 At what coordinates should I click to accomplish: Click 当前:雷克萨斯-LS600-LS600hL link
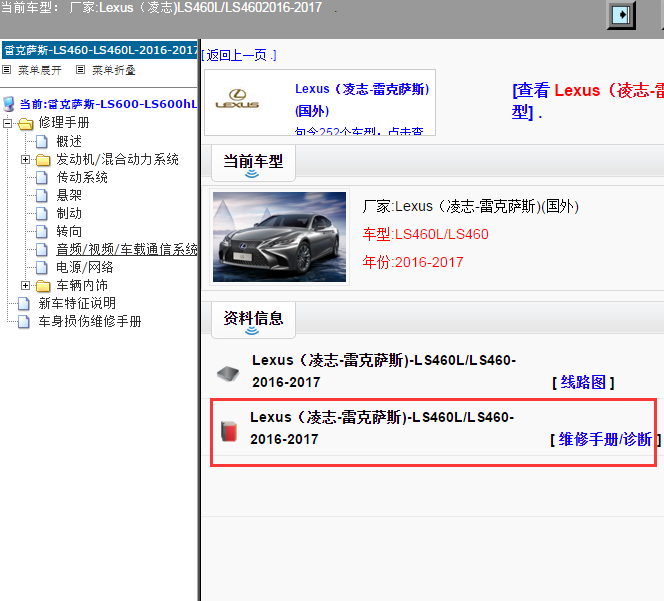(108, 104)
